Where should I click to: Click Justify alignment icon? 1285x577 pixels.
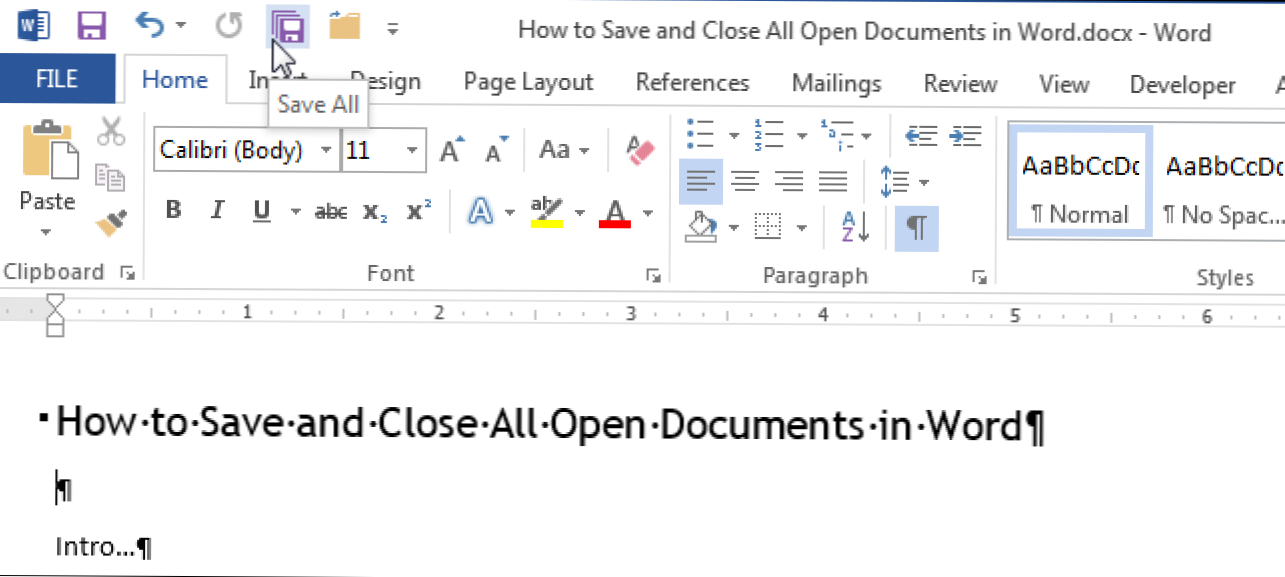pos(833,181)
